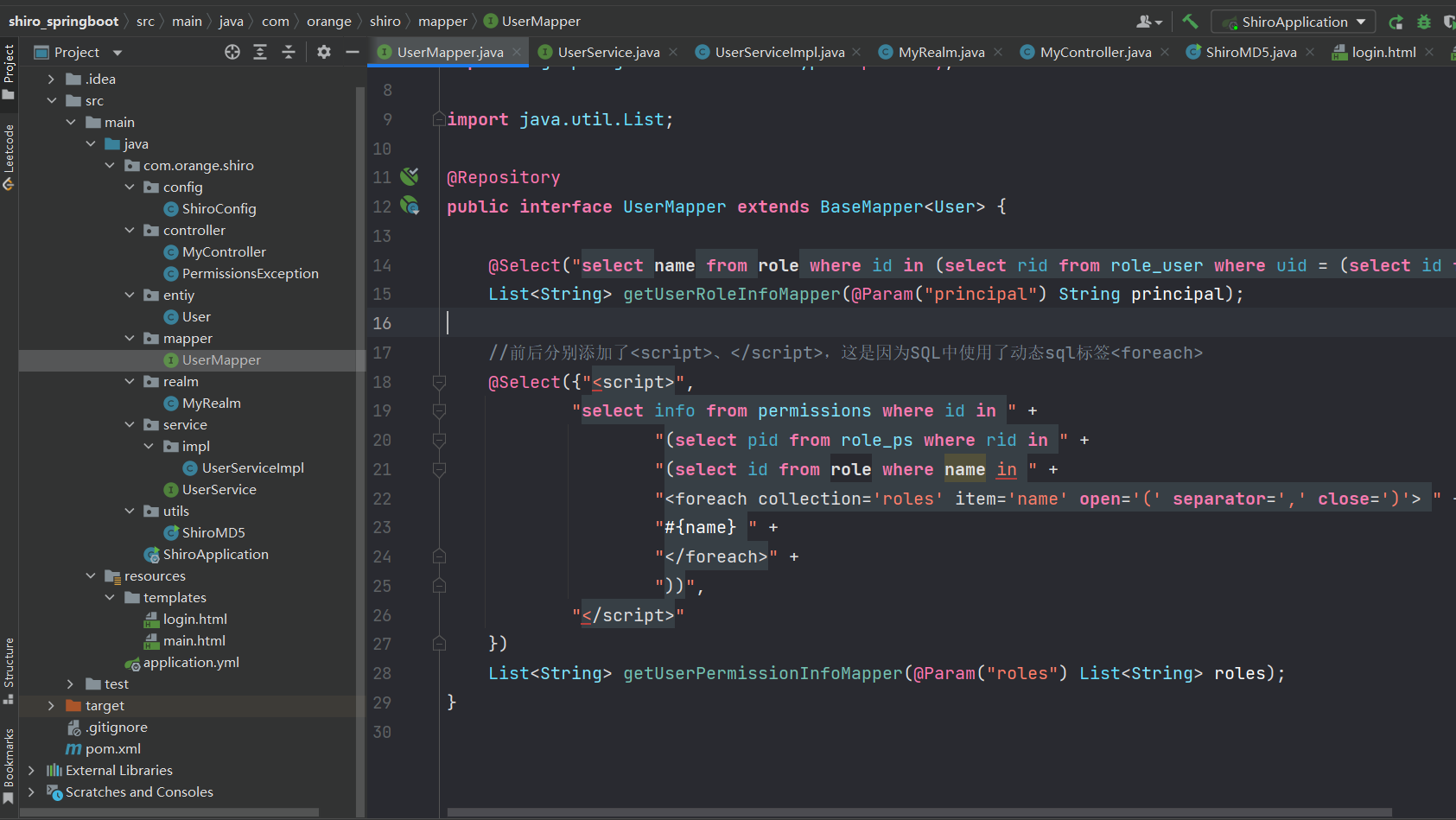Collapse the src folder
1456x820 pixels.
point(51,100)
